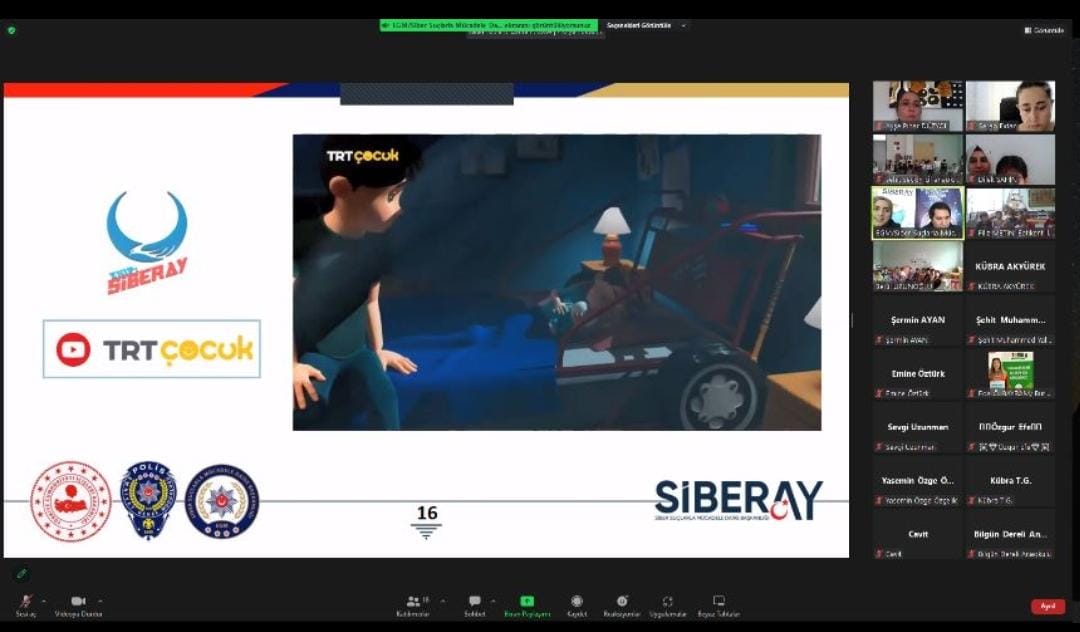Expand the participants options arrow

click(442, 601)
